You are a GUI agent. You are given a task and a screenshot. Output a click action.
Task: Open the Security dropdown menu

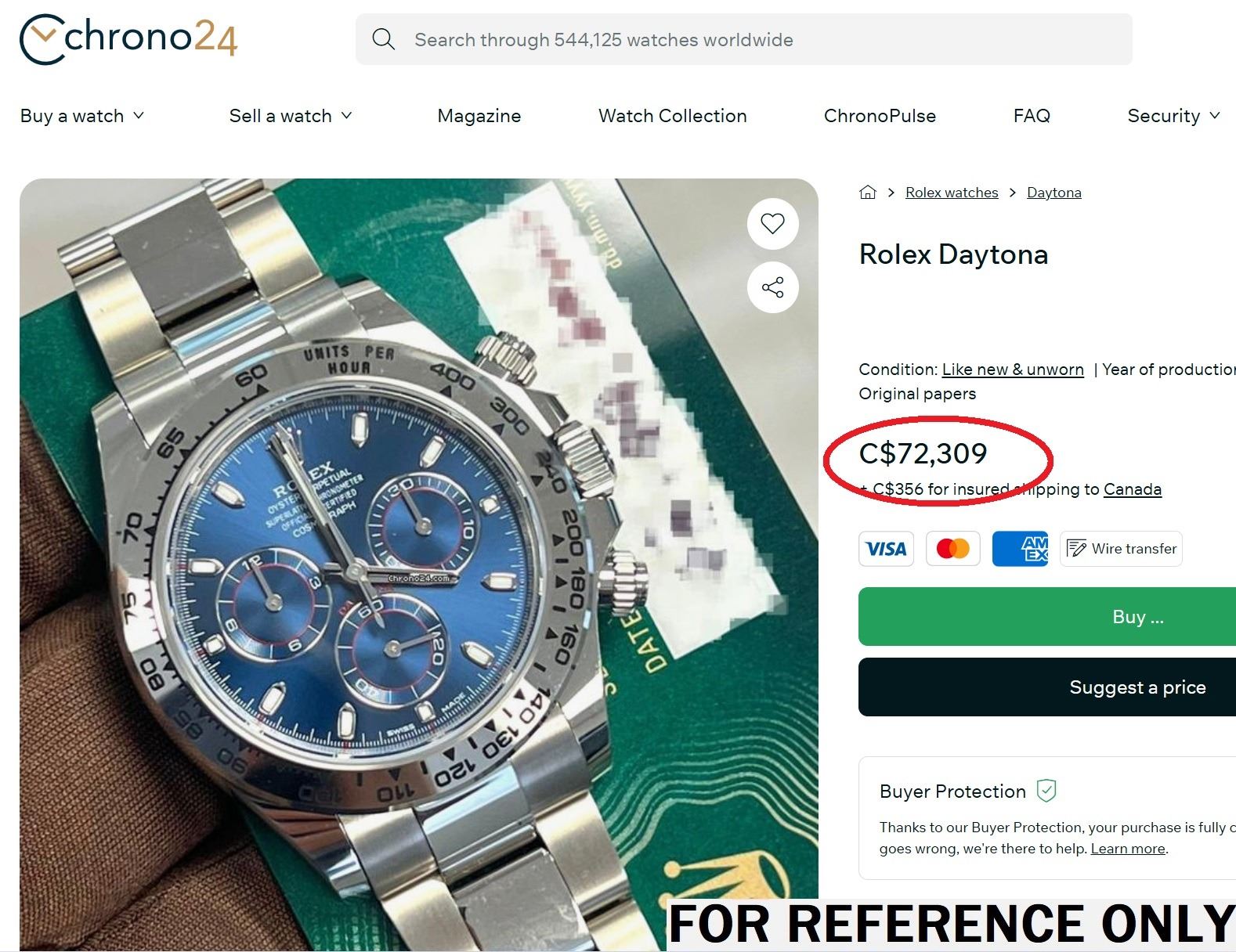coord(1173,116)
